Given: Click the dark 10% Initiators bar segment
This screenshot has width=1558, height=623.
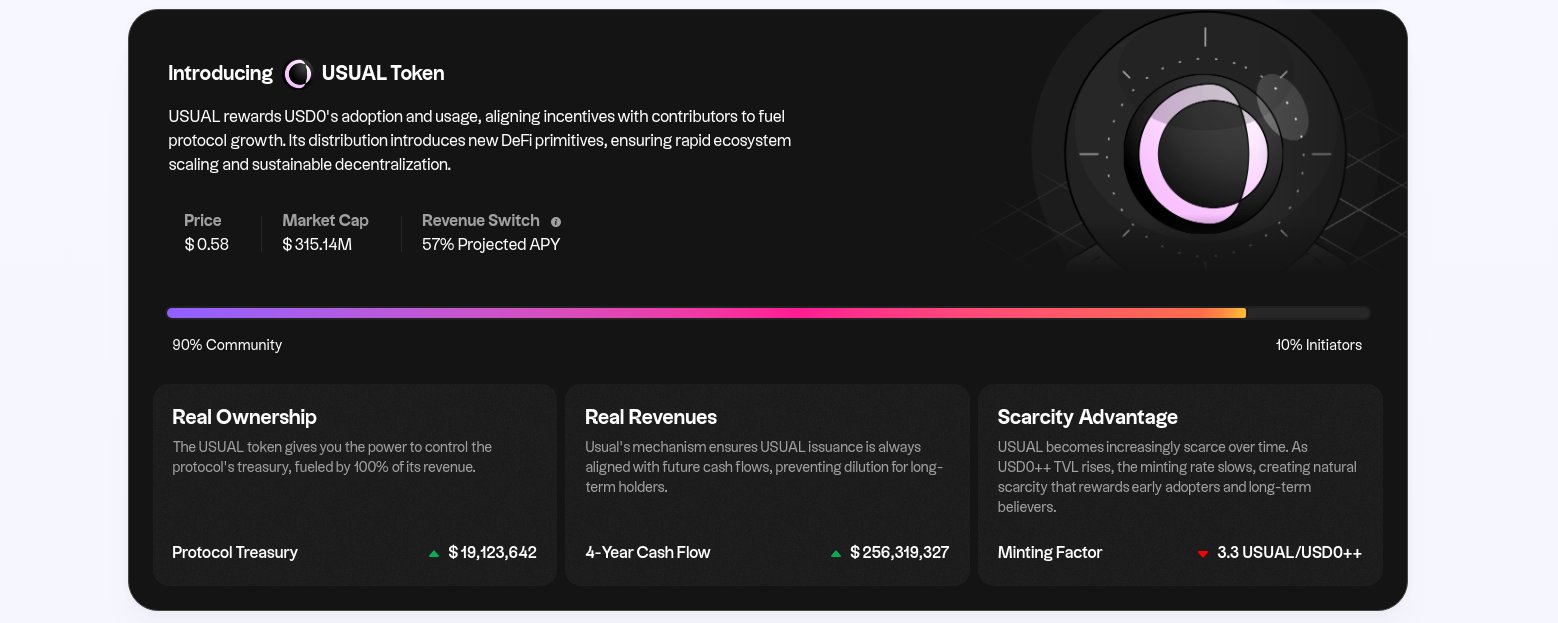Looking at the screenshot, I should (1308, 313).
